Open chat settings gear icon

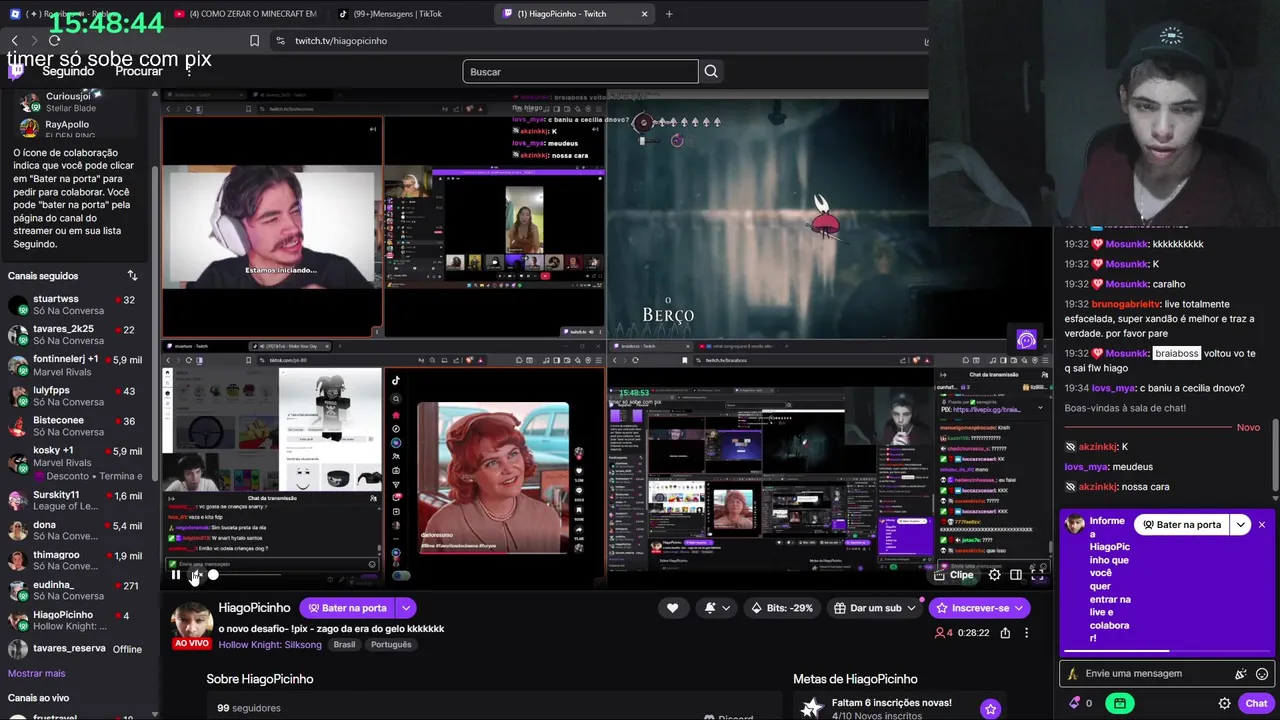coord(1224,703)
